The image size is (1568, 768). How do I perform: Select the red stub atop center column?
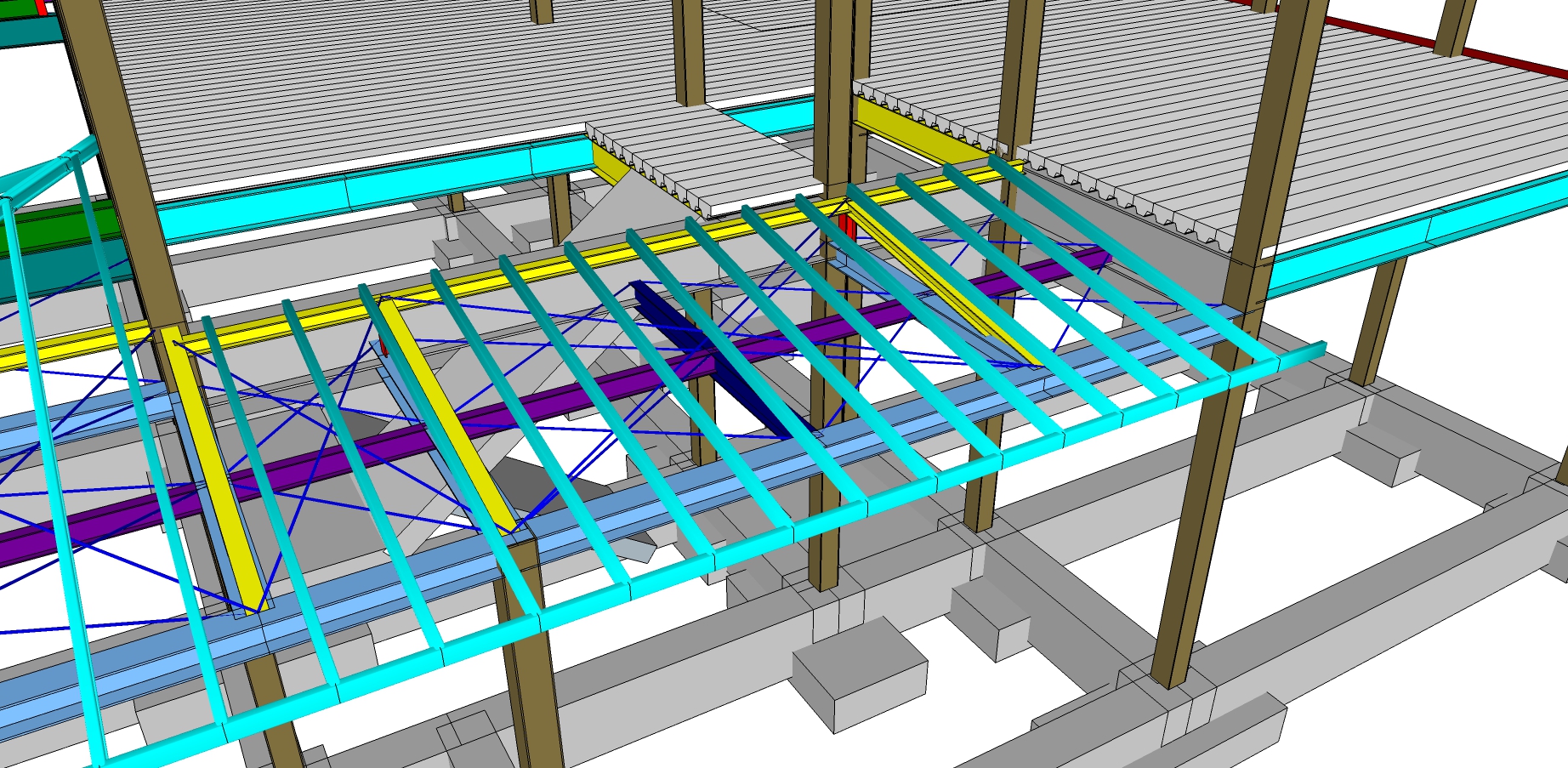click(x=846, y=227)
